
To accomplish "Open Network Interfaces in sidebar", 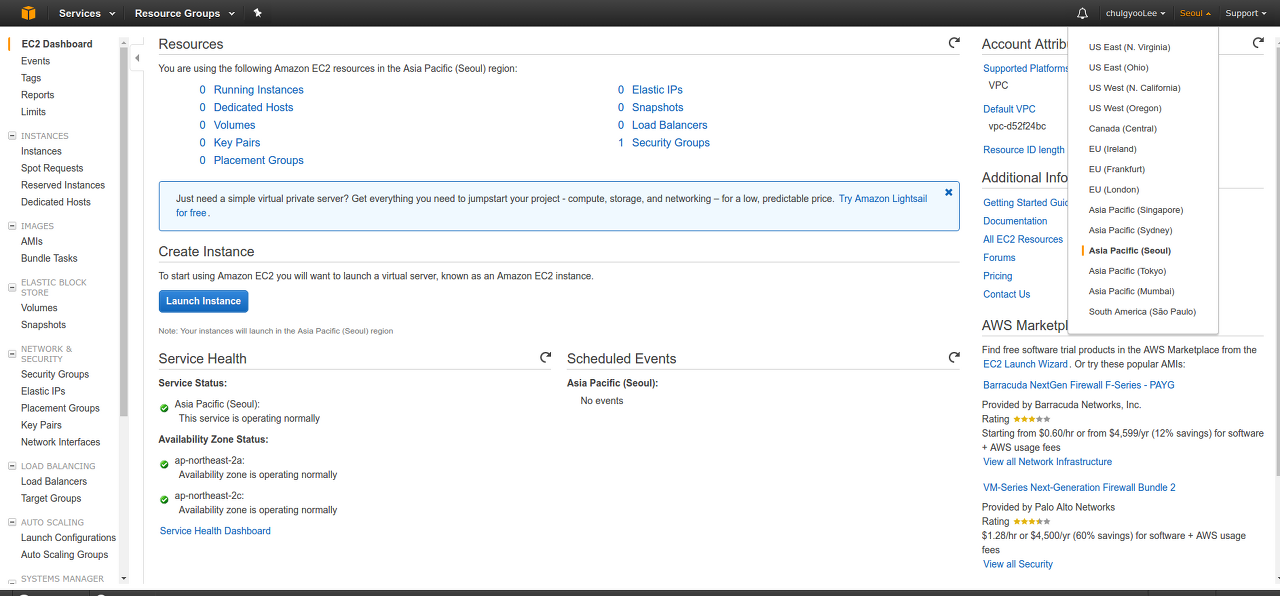I will (x=61, y=442).
